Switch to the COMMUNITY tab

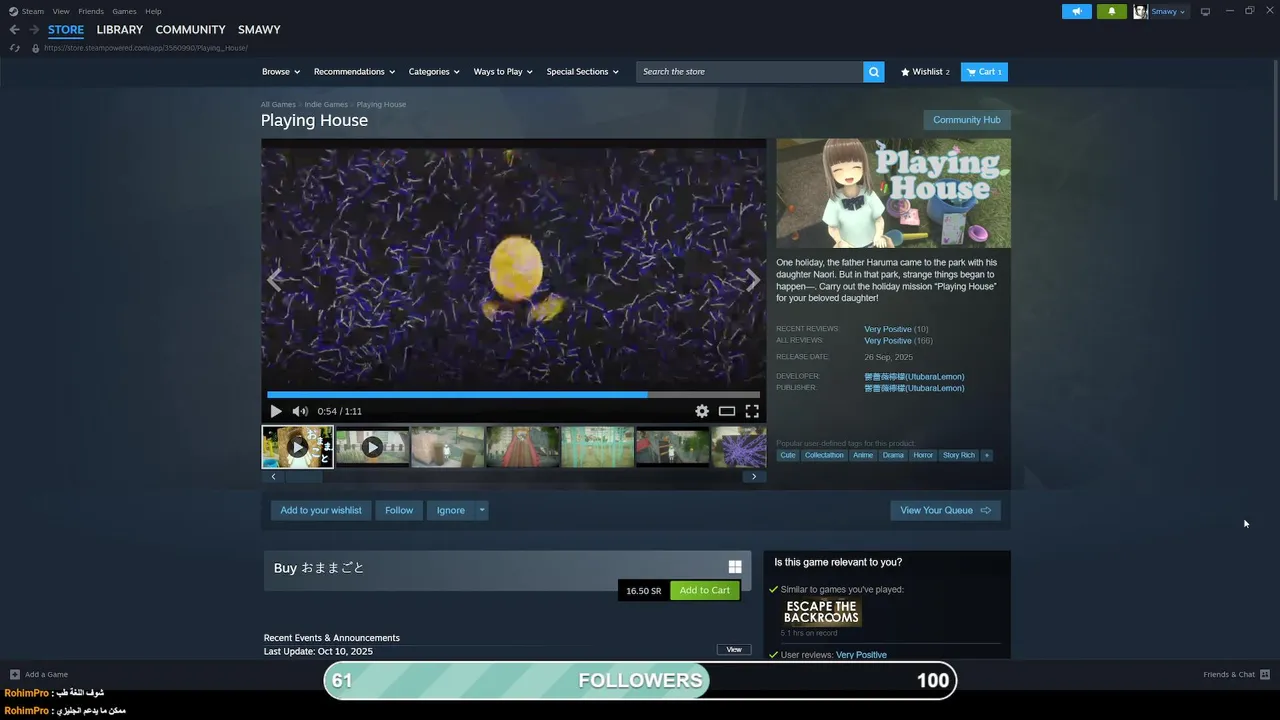[x=190, y=30]
